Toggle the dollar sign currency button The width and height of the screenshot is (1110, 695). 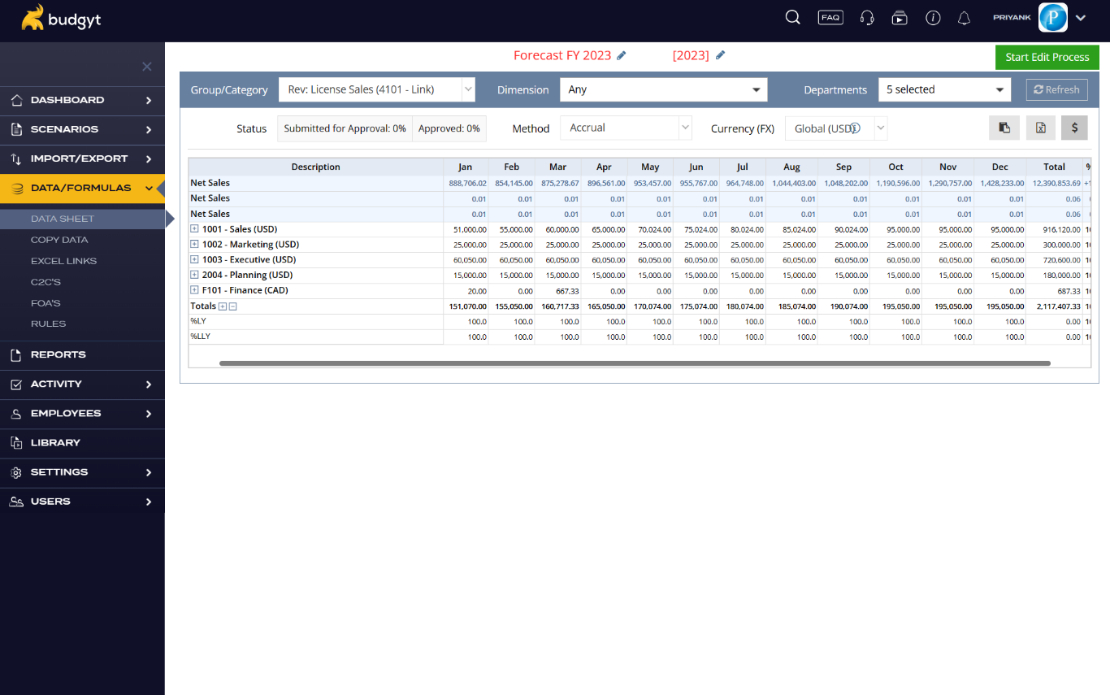point(1074,128)
